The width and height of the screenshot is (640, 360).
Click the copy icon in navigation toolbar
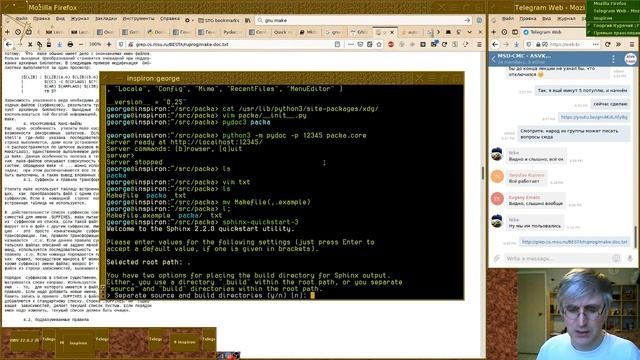(40, 44)
